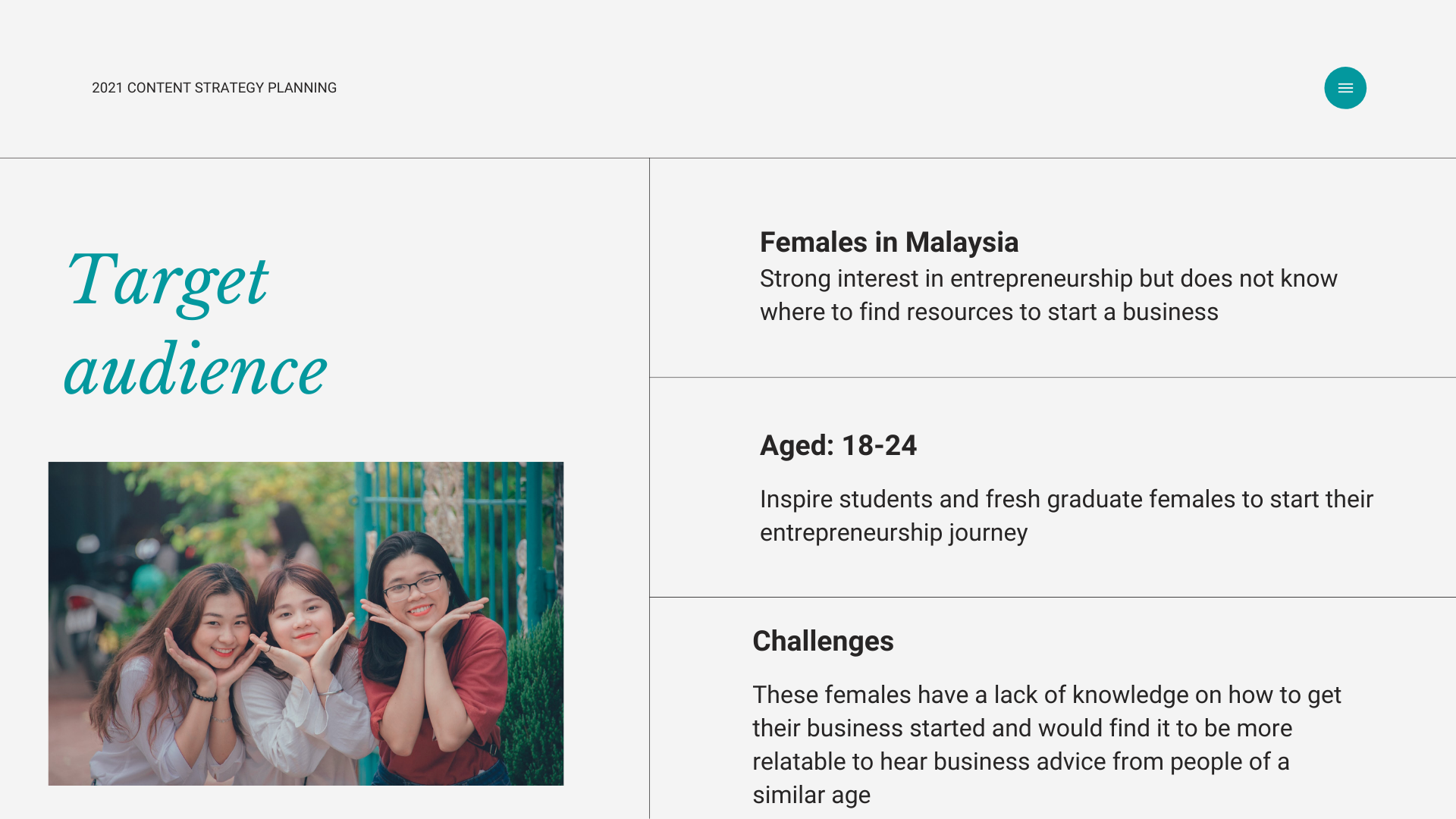Select the Challenges heading

pyautogui.click(x=823, y=642)
